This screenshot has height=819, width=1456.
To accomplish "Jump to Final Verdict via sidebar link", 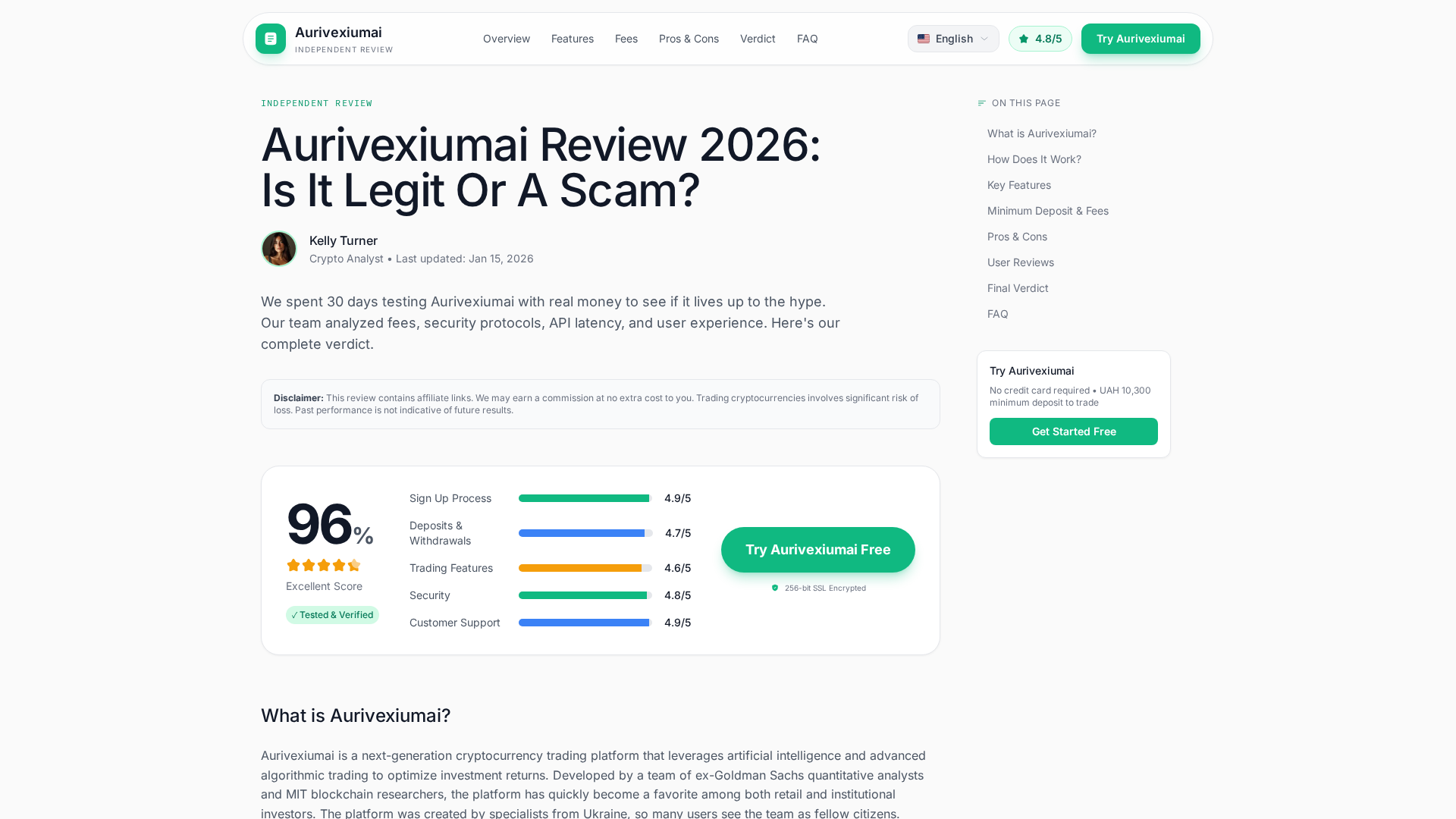I will 1018,288.
